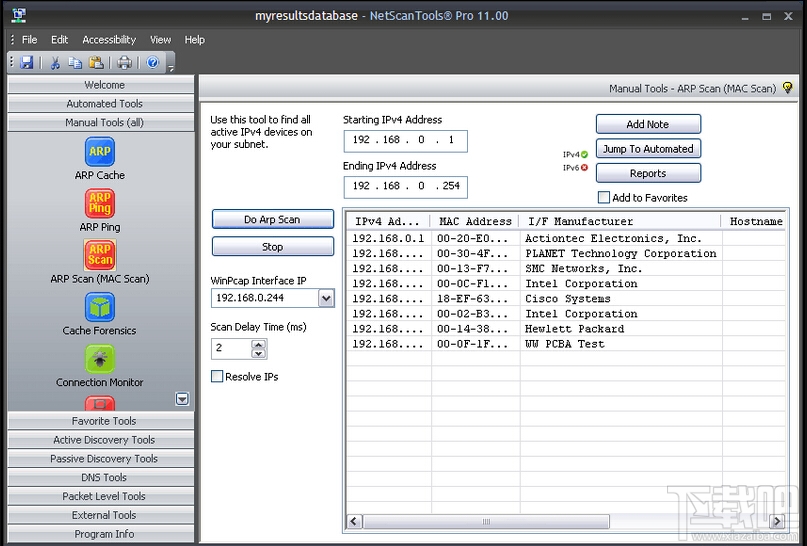Expand the Passive Discovery Tools section
The width and height of the screenshot is (807, 546).
(101, 459)
